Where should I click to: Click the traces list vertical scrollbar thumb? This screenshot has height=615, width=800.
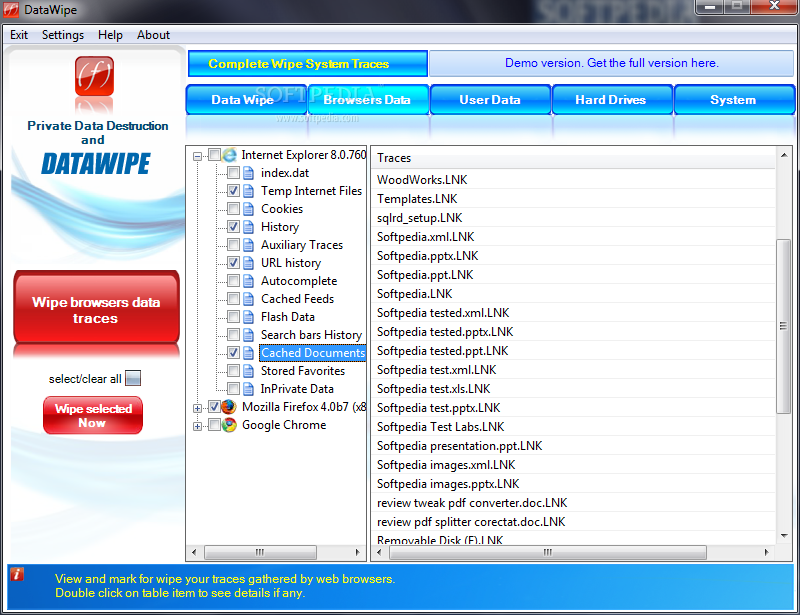(783, 326)
